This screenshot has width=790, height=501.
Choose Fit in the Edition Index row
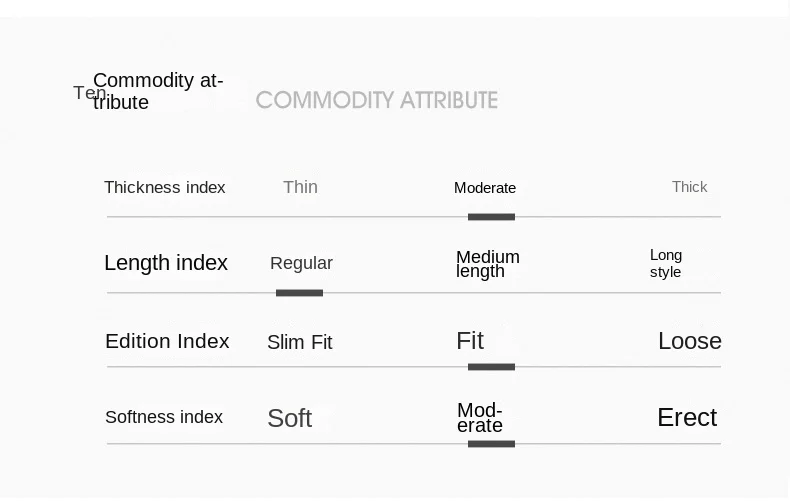(470, 341)
